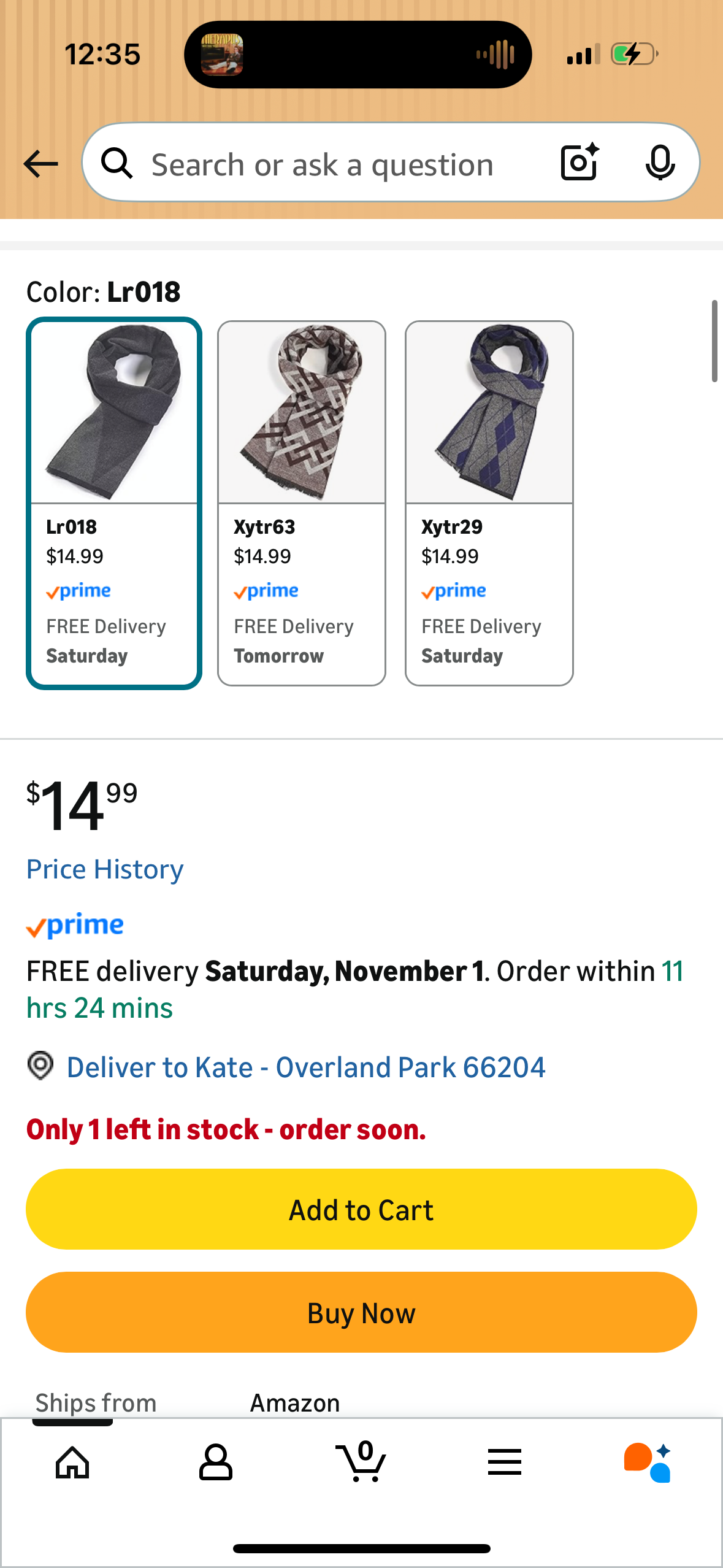Open the Home tab icon
This screenshot has width=723, height=1568.
pyautogui.click(x=72, y=1462)
